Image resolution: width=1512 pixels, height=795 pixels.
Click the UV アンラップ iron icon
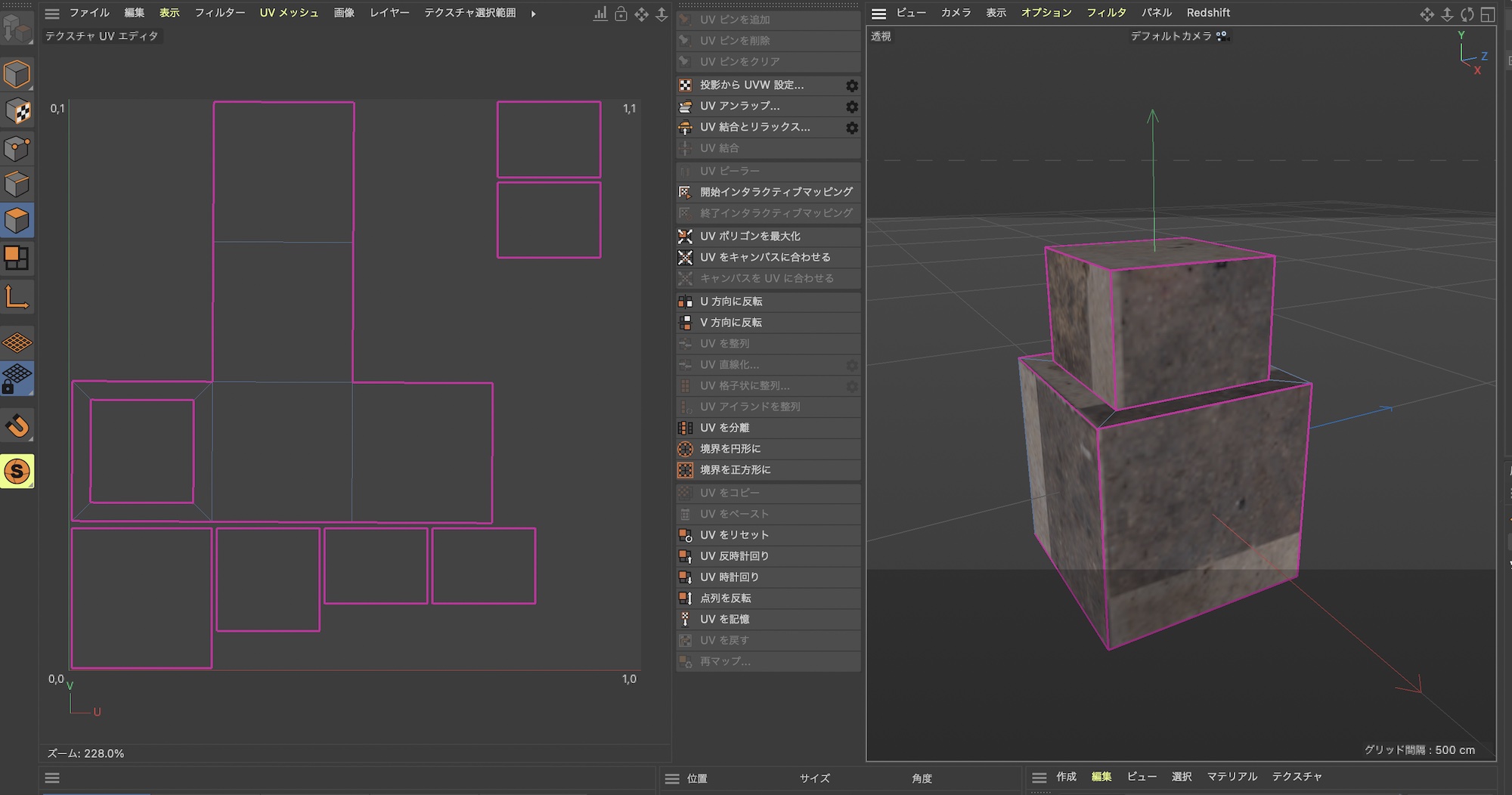pyautogui.click(x=685, y=107)
